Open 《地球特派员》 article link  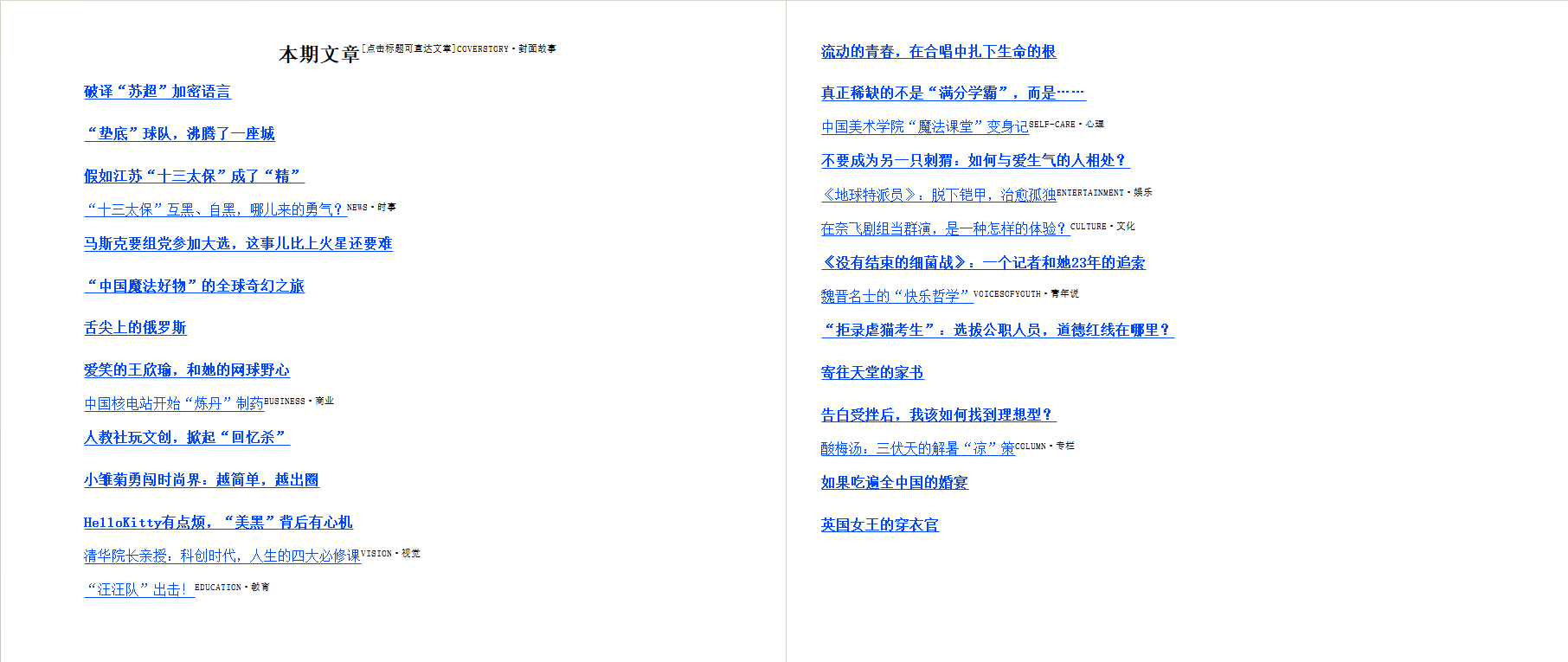click(x=938, y=196)
